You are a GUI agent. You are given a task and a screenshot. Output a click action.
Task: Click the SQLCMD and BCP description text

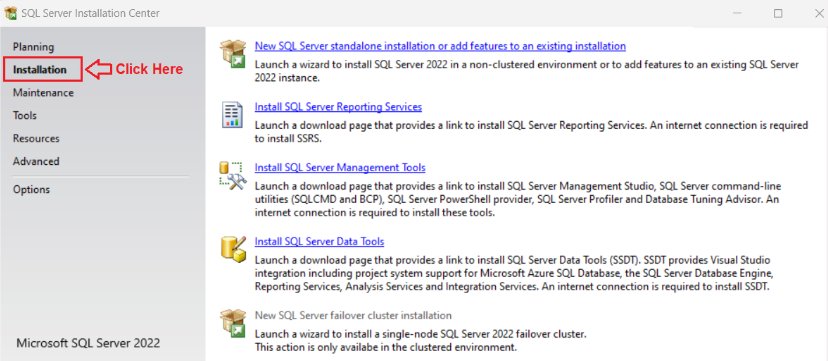pyautogui.click(x=518, y=200)
